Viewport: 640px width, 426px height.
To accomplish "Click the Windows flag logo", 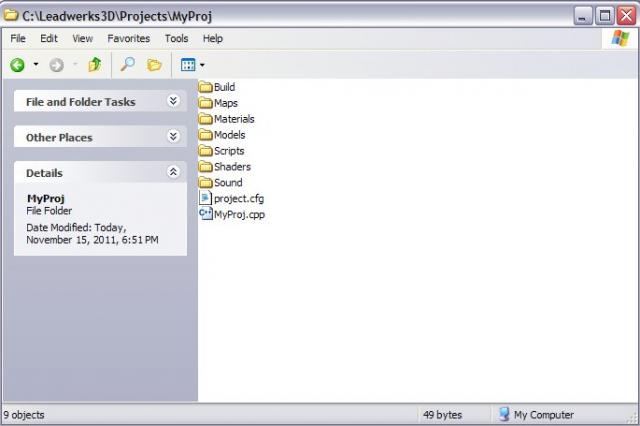I will pos(620,38).
